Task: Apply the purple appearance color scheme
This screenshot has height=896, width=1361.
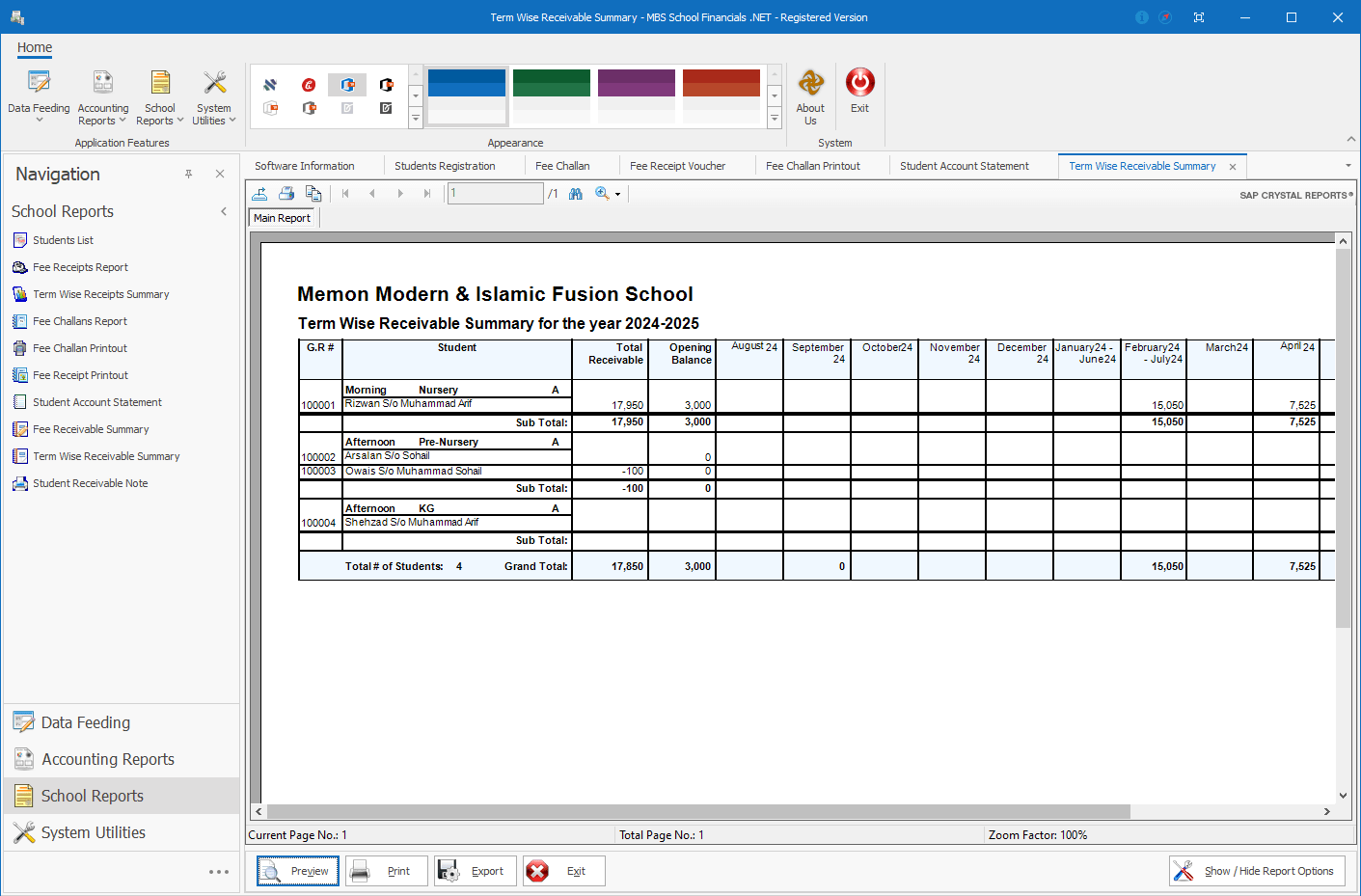Action: (637, 95)
